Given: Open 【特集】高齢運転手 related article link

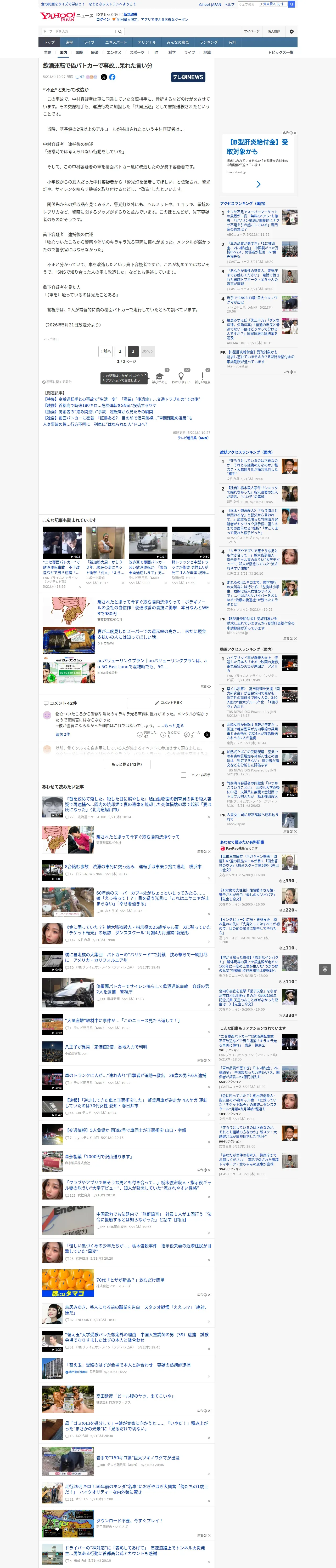Looking at the screenshot, I should (x=121, y=399).
